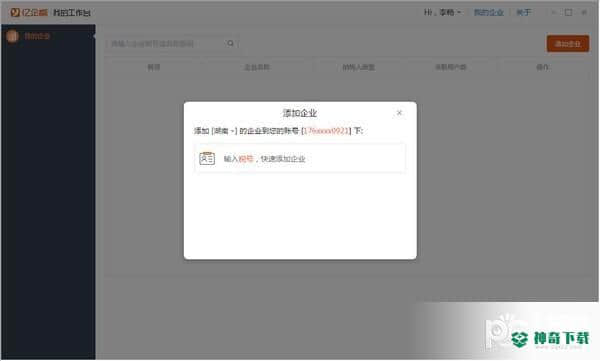Click the ID card icon in the dialog
The height and width of the screenshot is (361, 600).
point(207,158)
